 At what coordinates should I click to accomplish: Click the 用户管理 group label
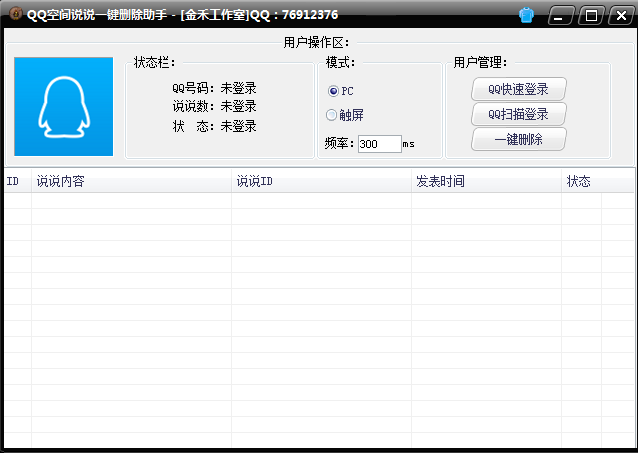click(x=481, y=62)
